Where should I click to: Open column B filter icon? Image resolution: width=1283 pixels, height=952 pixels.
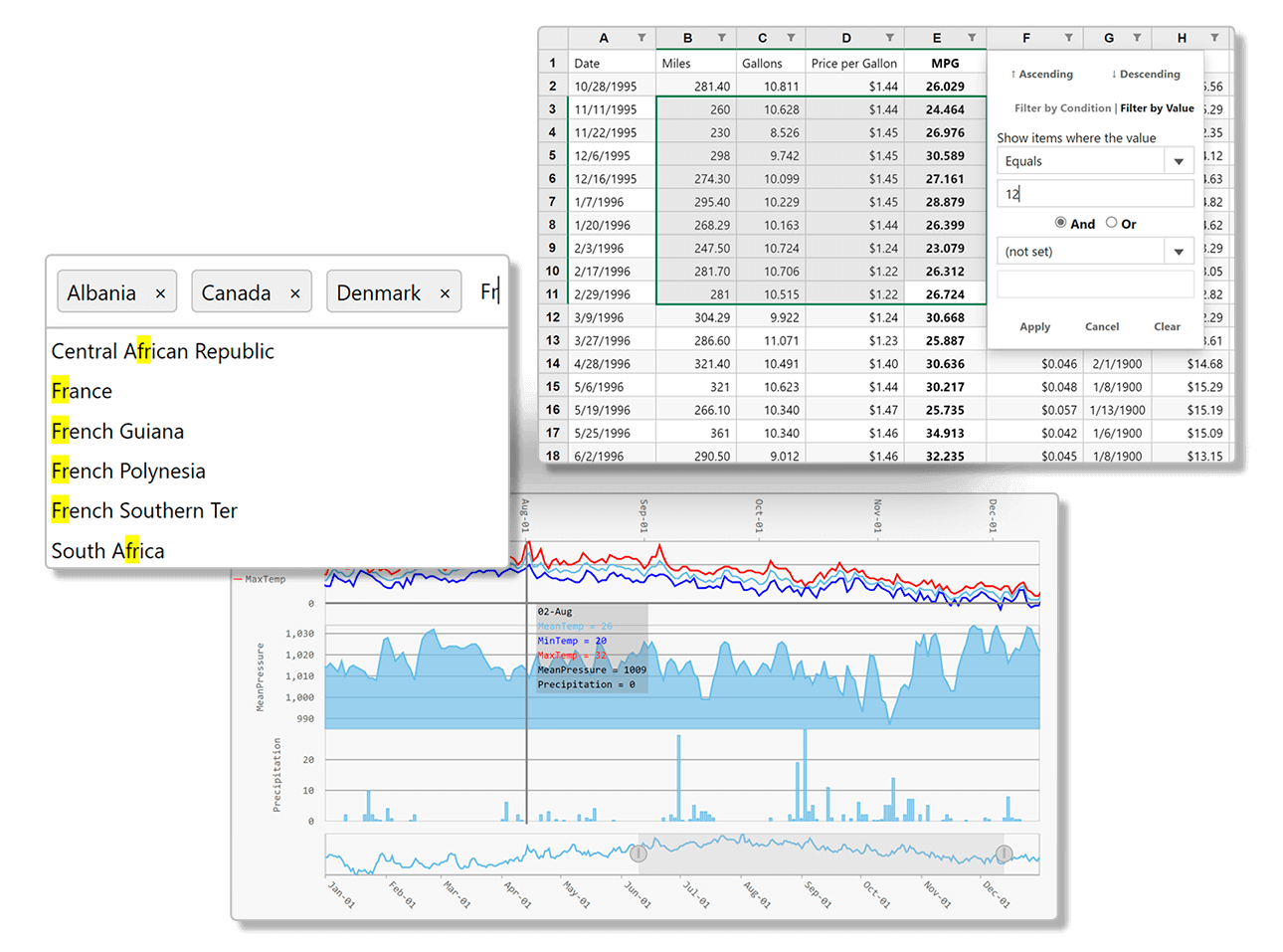click(x=721, y=38)
